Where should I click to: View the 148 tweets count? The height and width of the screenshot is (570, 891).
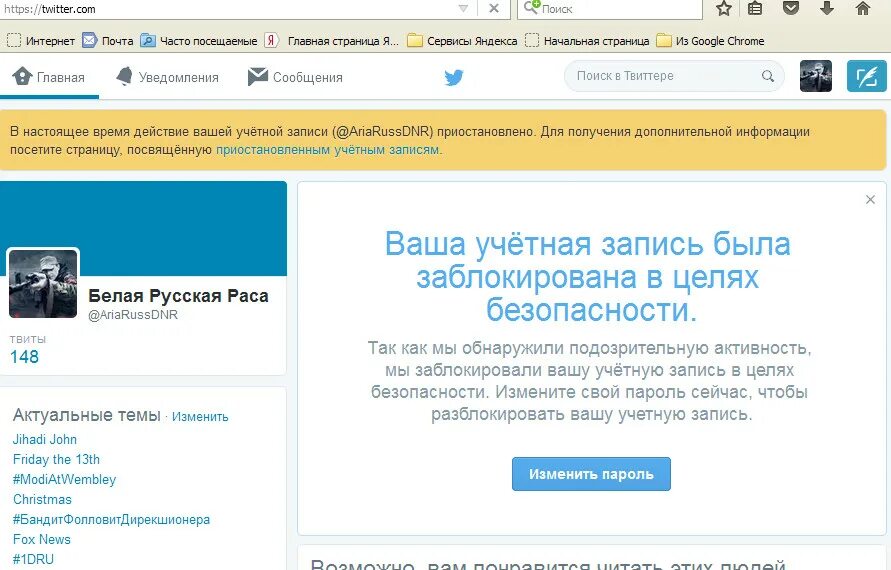pos(24,357)
